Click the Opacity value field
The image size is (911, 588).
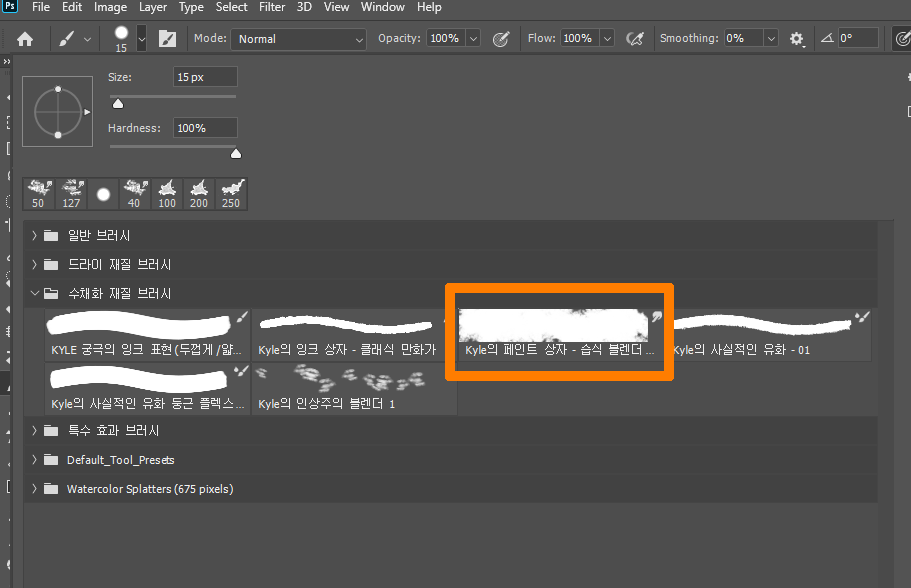coord(445,38)
